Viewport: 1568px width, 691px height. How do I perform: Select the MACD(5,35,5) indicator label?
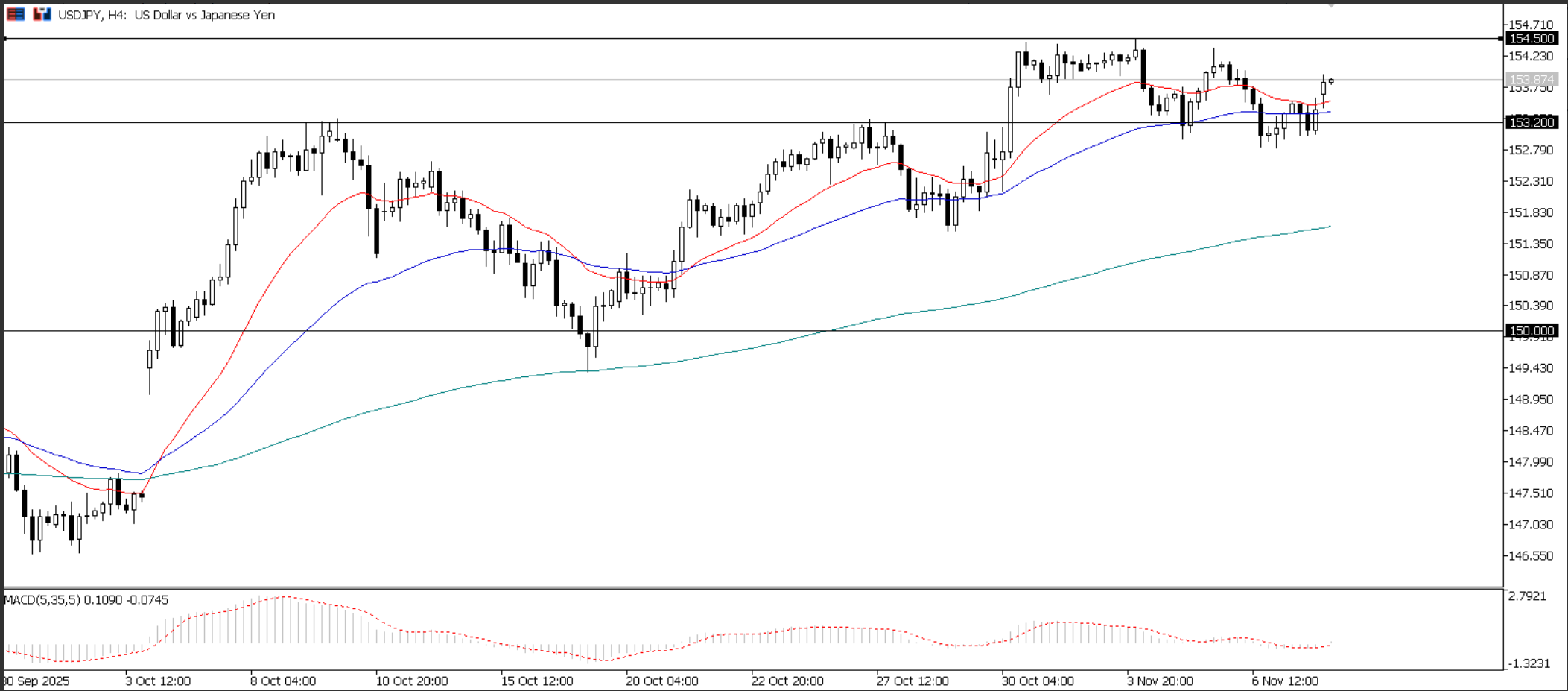pos(45,599)
